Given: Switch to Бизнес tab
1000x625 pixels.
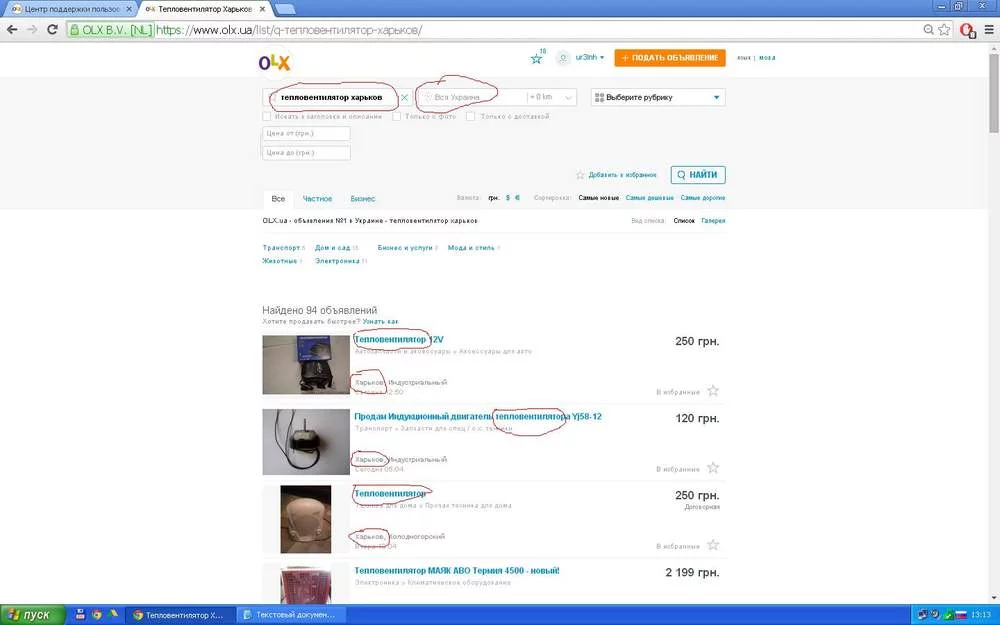Looking at the screenshot, I should tap(363, 199).
